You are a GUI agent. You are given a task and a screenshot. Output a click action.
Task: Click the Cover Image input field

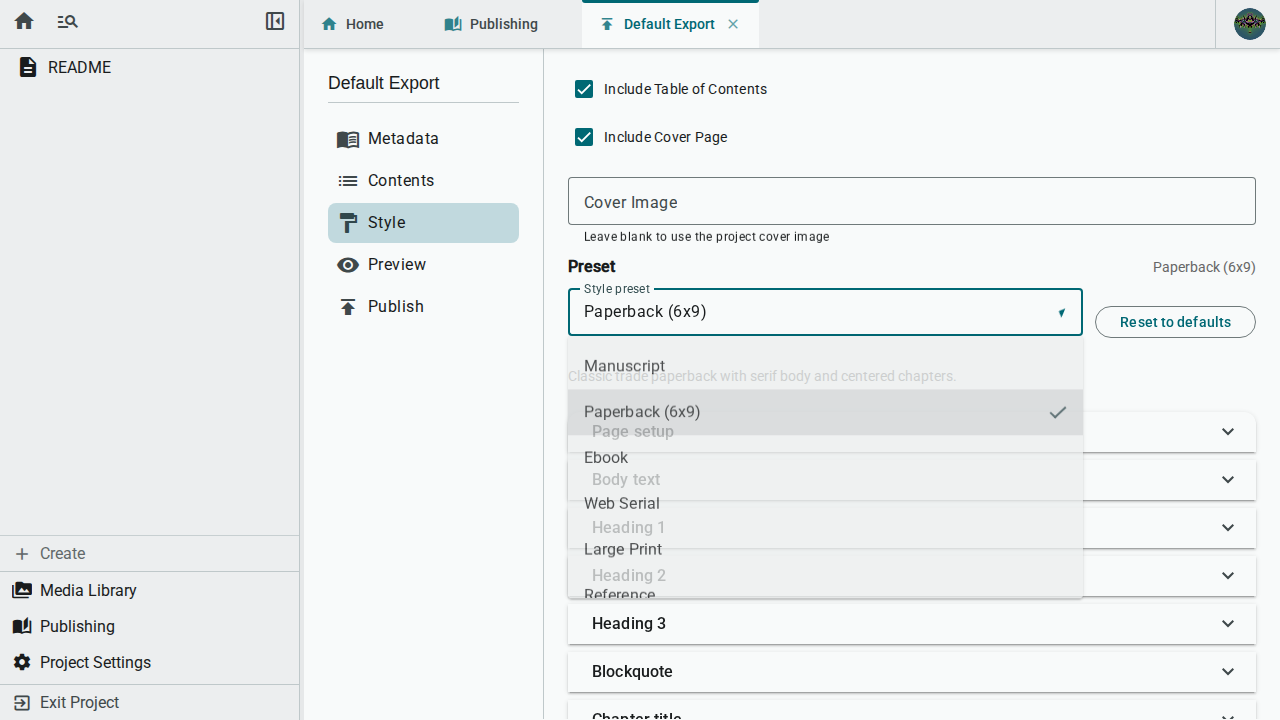coord(912,201)
